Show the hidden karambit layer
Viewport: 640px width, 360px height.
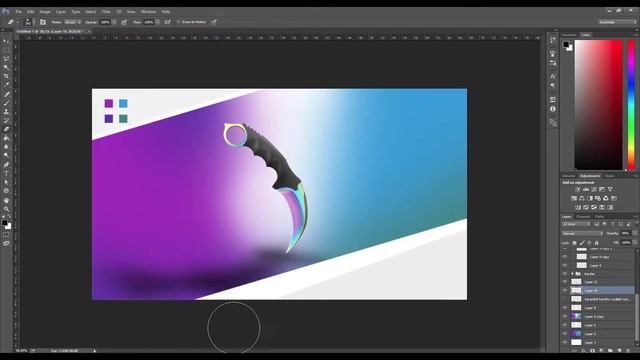click(x=565, y=299)
